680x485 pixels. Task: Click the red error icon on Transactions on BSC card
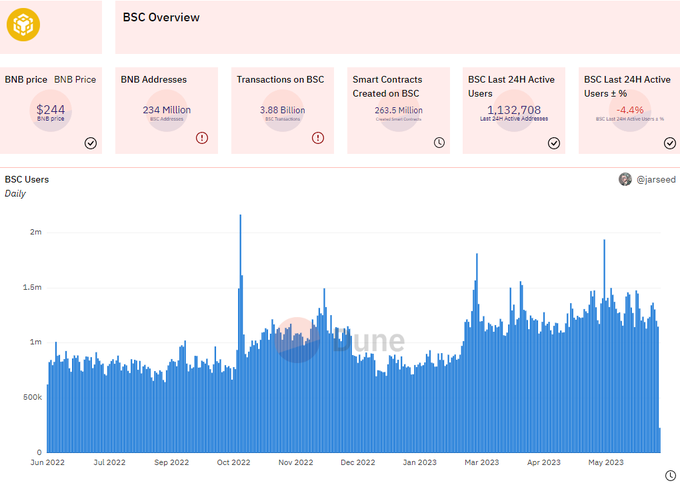coord(318,138)
